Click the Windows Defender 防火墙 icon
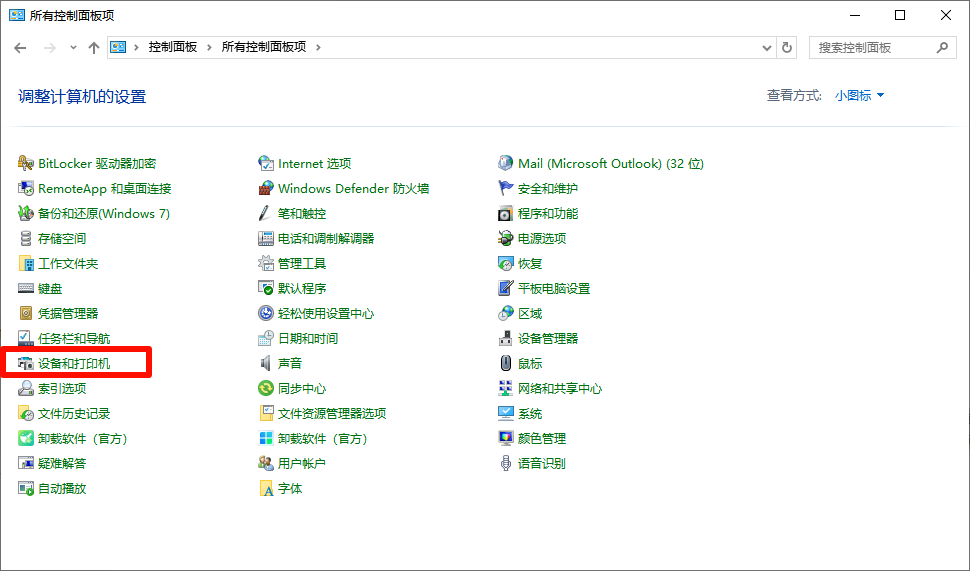Viewport: 970px width, 571px height. coord(265,188)
